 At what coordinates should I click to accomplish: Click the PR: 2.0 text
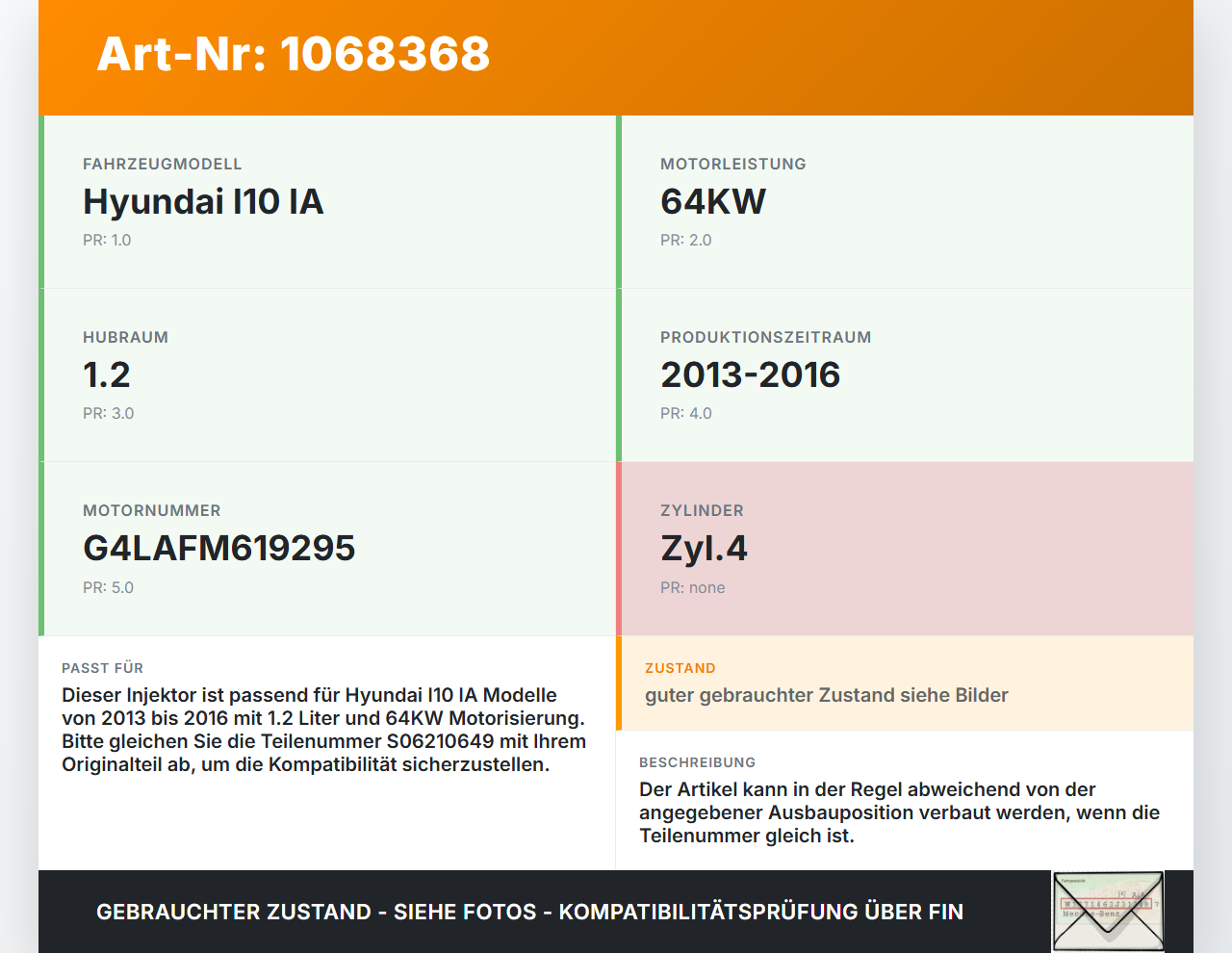pos(686,240)
